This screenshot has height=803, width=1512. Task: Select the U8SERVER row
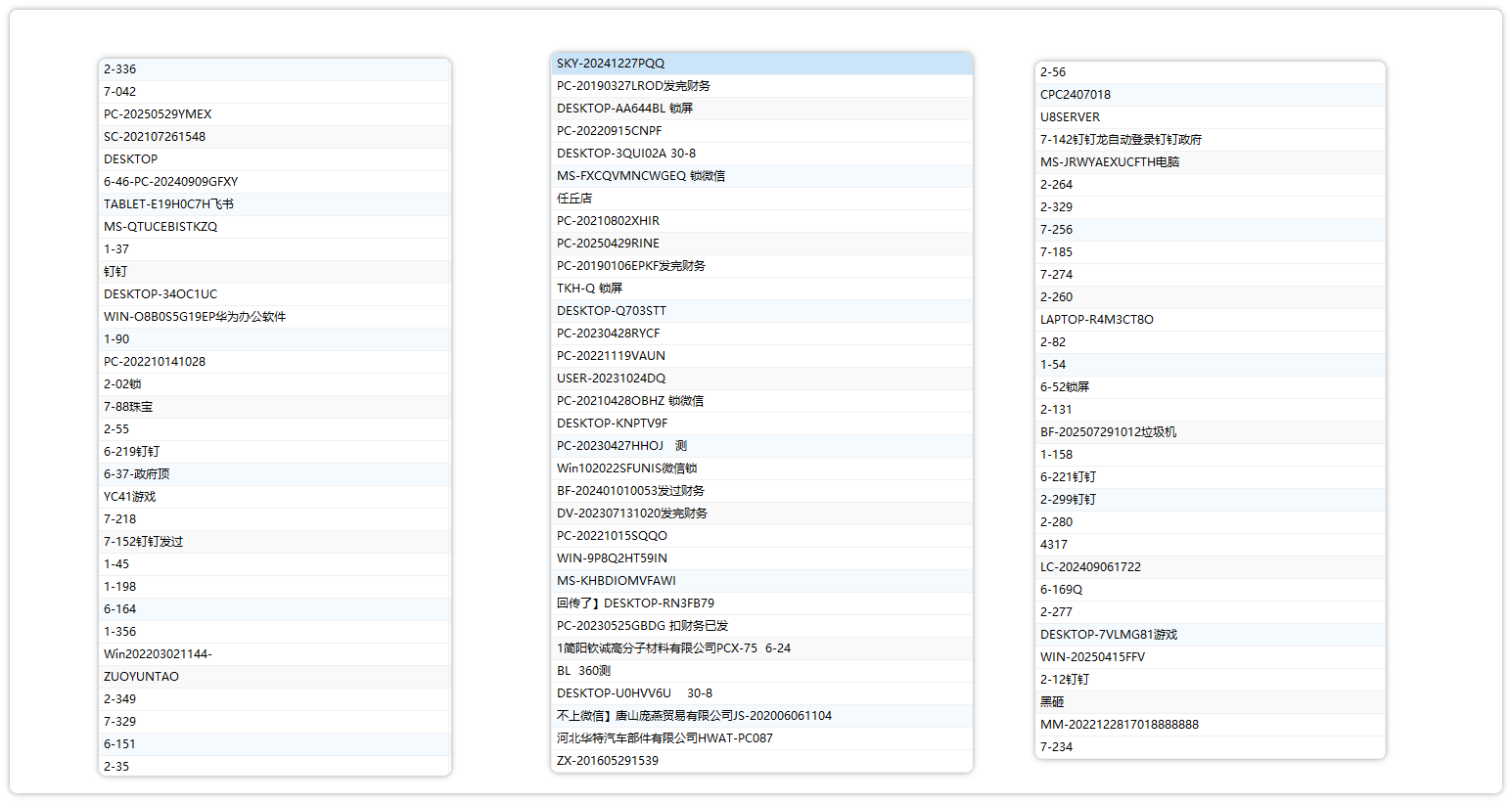(x=1070, y=117)
